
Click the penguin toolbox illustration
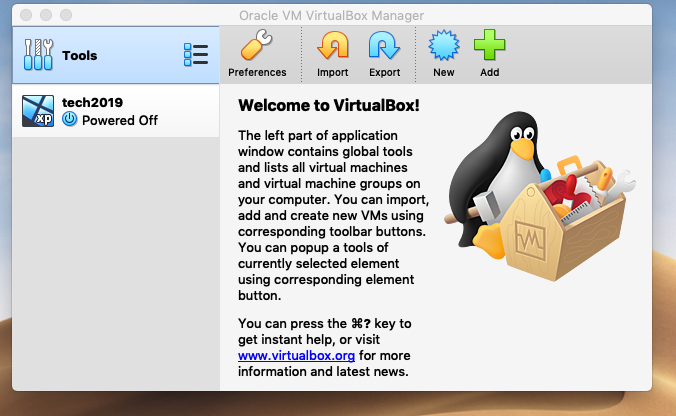coord(539,196)
